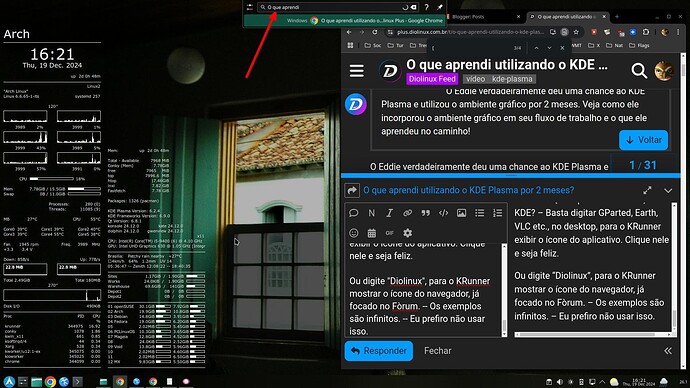
Task: Open the 'Tur' bookmarks folder
Action: [x=396, y=45]
